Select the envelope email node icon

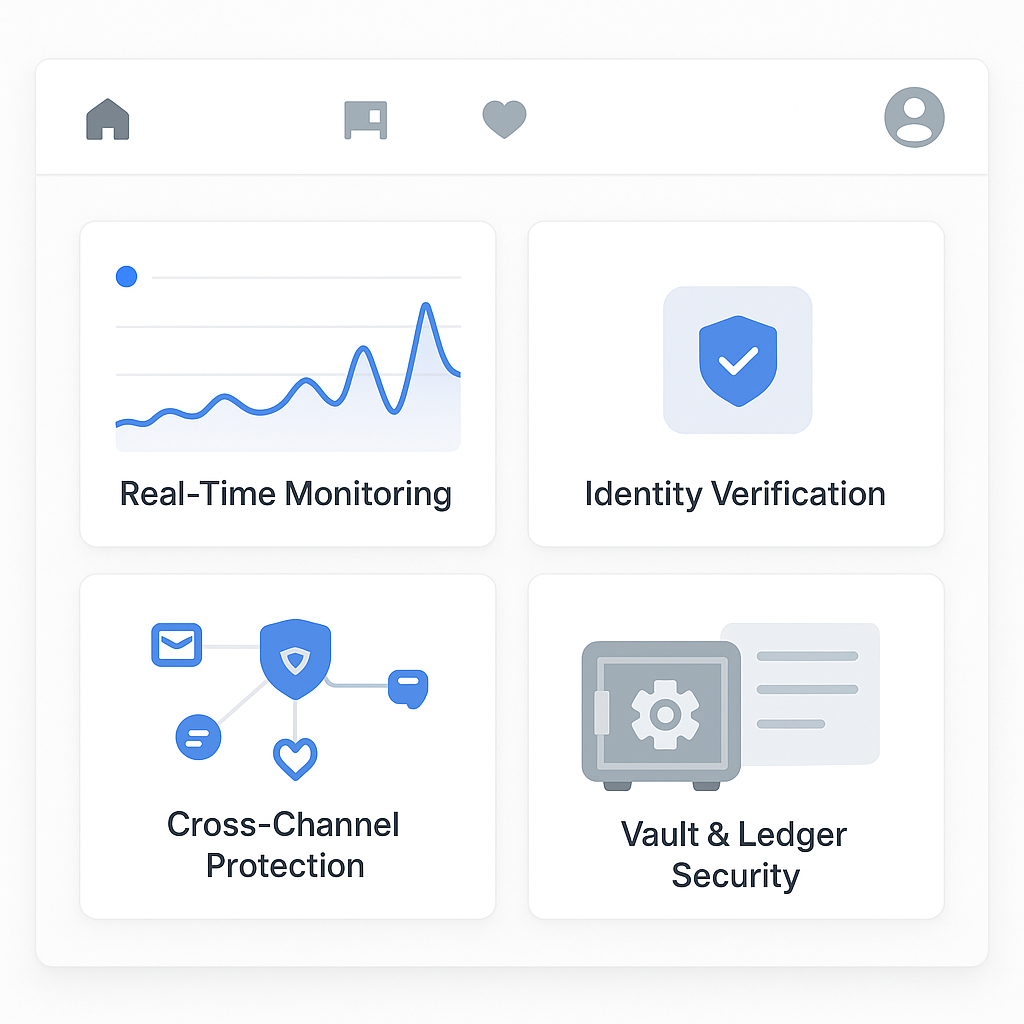176,645
